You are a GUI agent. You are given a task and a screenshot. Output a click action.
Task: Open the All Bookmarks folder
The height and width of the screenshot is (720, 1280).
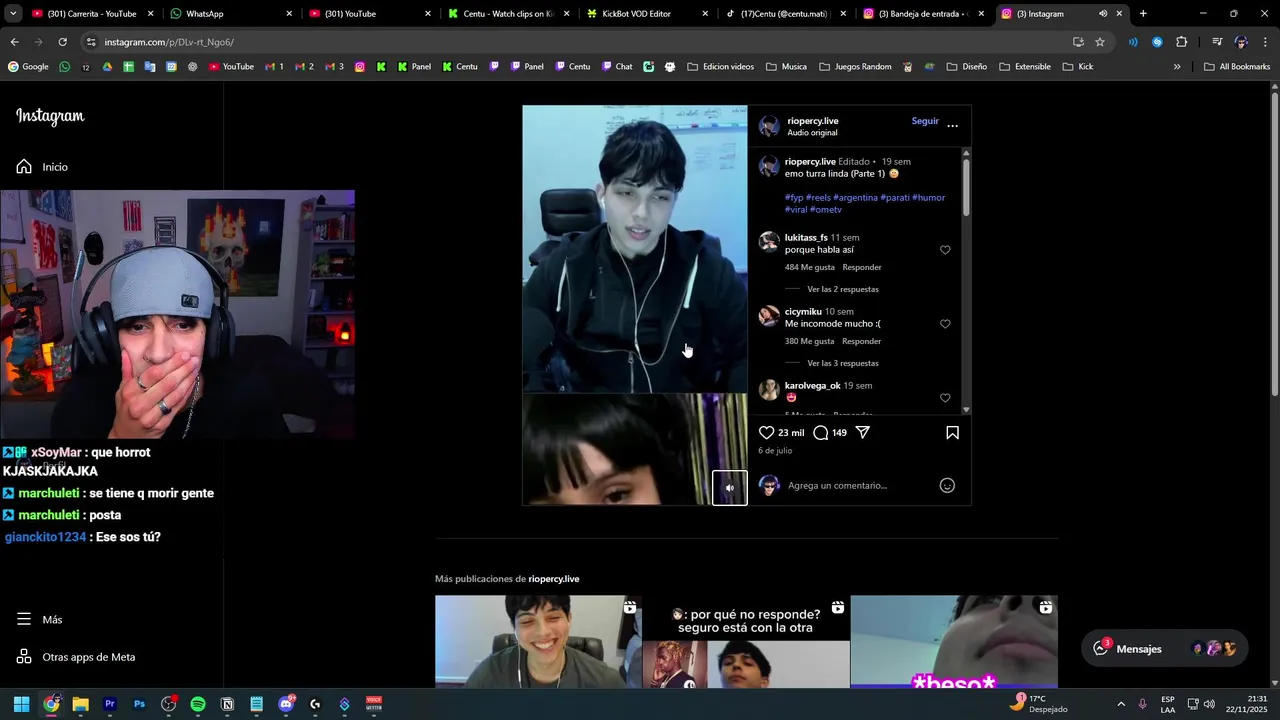pos(1237,67)
